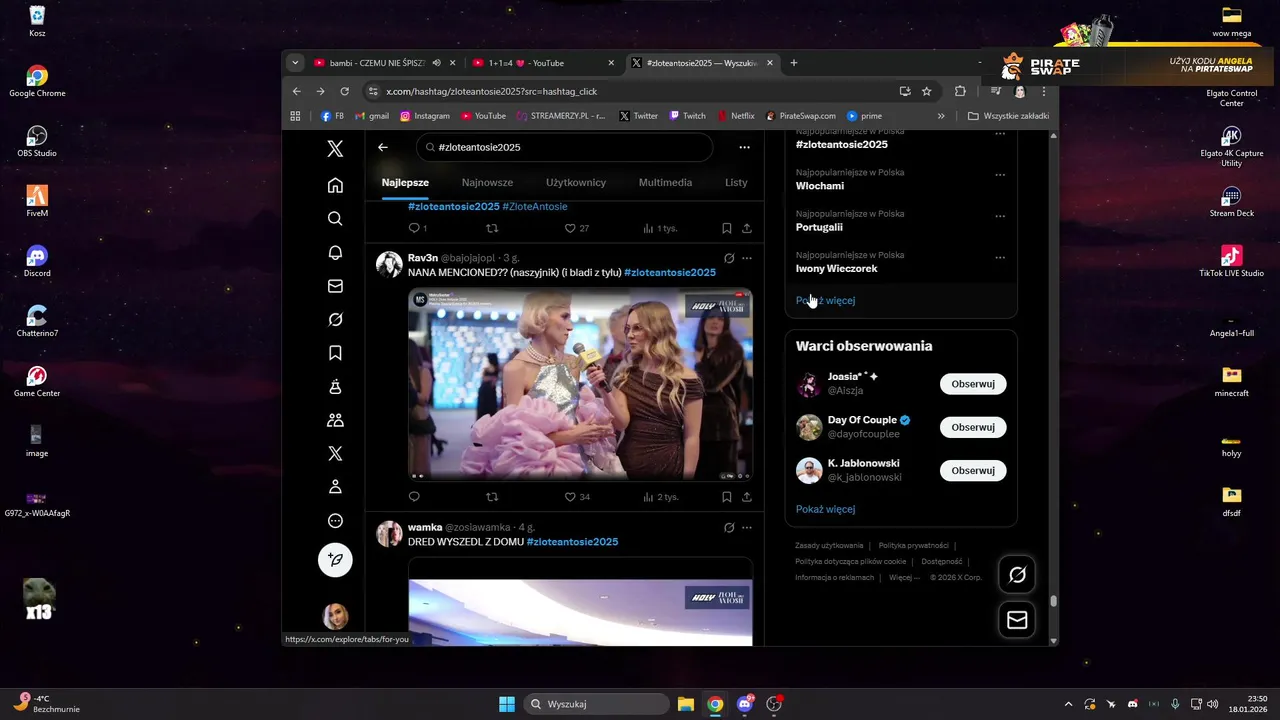Click Pokaż więcej under Warci obserwowania
The width and height of the screenshot is (1280, 720).
(x=825, y=509)
